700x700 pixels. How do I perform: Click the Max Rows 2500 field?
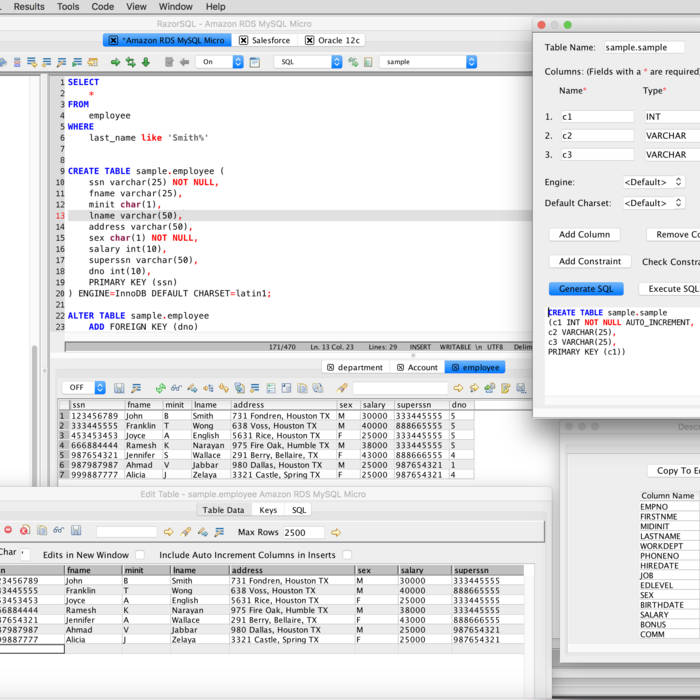tap(303, 532)
